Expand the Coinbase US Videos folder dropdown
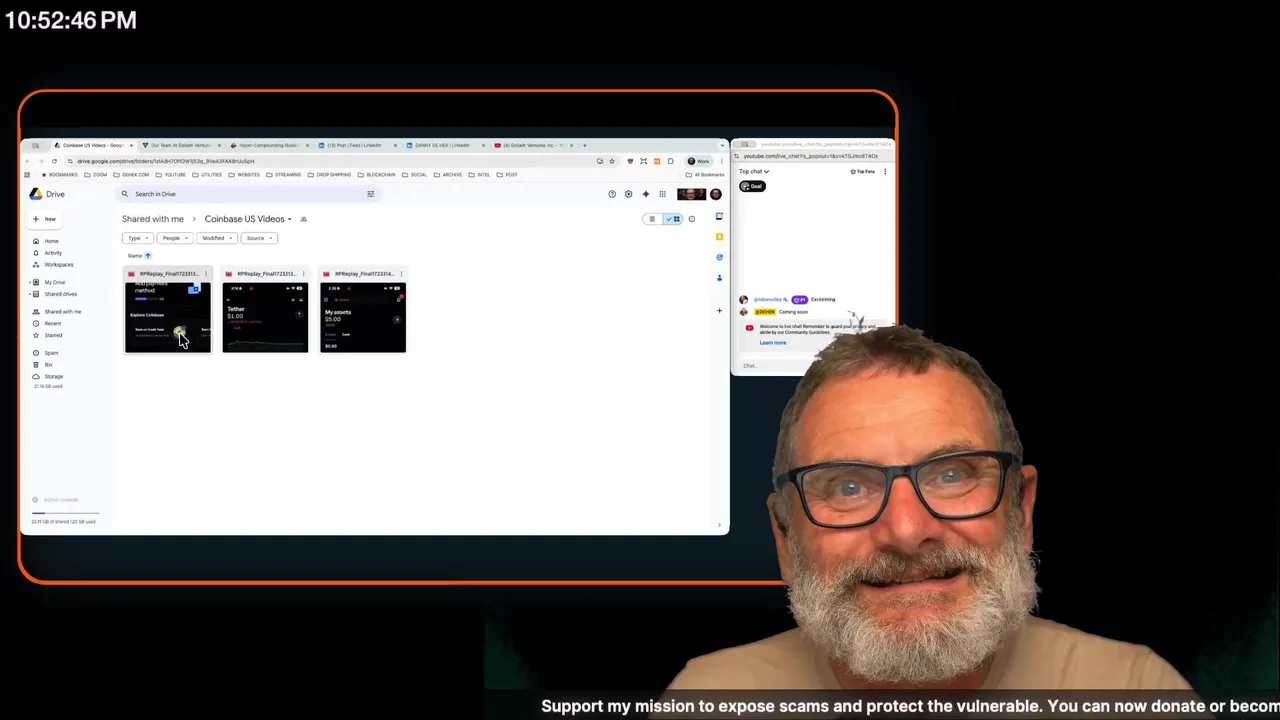This screenshot has height=720, width=1280. click(x=290, y=219)
